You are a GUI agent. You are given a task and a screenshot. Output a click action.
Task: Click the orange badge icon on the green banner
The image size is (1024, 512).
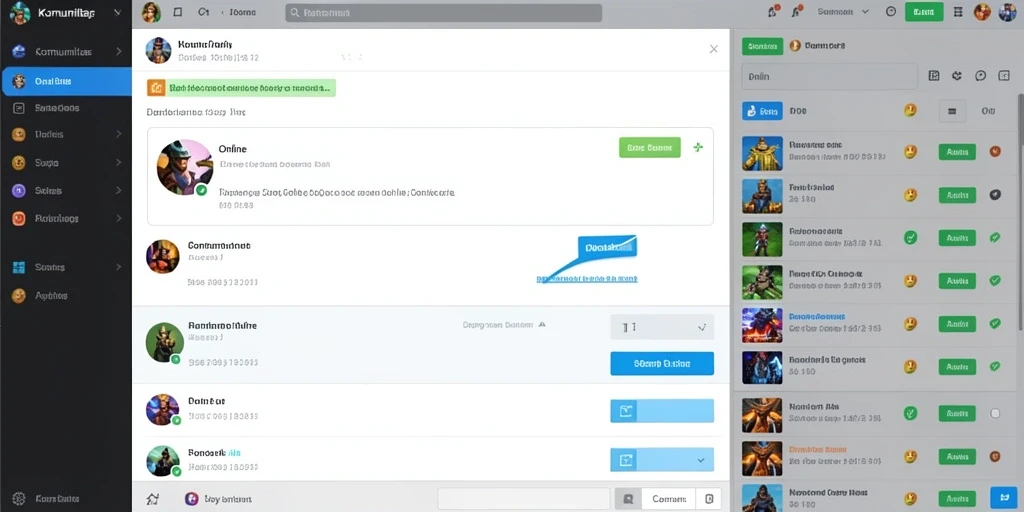tap(155, 88)
